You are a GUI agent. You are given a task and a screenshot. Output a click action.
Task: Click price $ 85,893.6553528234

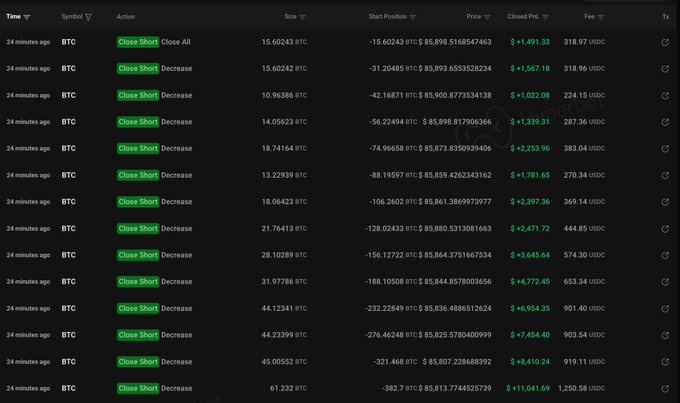pyautogui.click(x=455, y=69)
